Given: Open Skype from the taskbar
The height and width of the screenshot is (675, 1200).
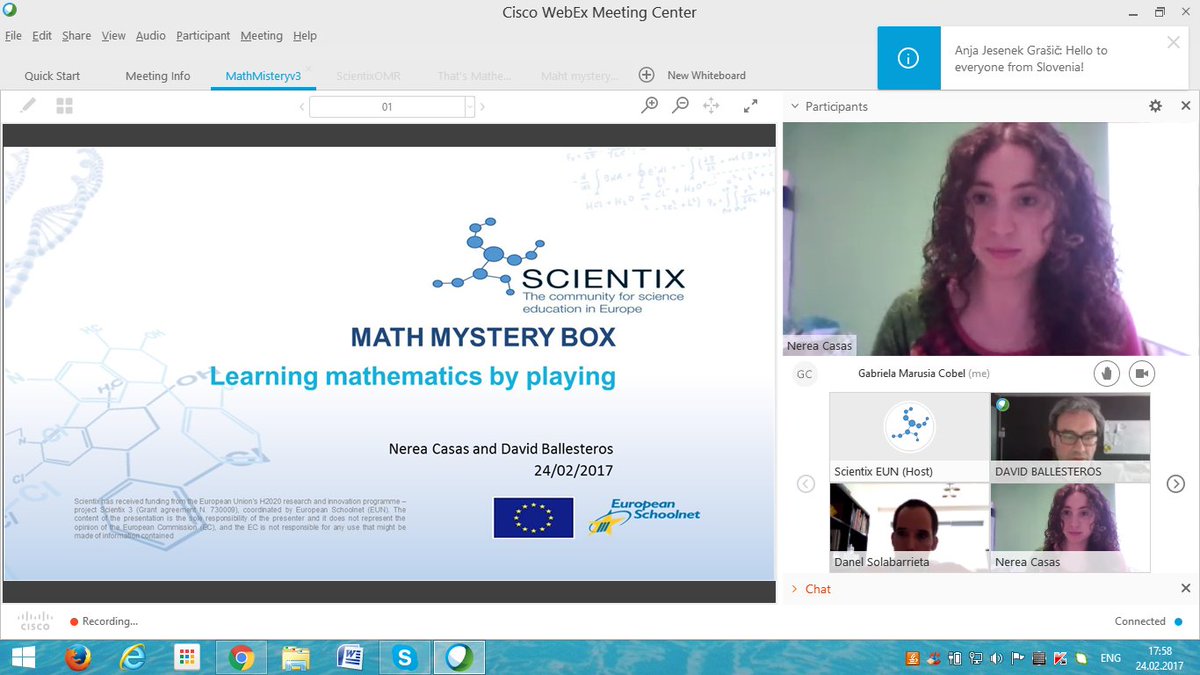Looking at the screenshot, I should (404, 657).
